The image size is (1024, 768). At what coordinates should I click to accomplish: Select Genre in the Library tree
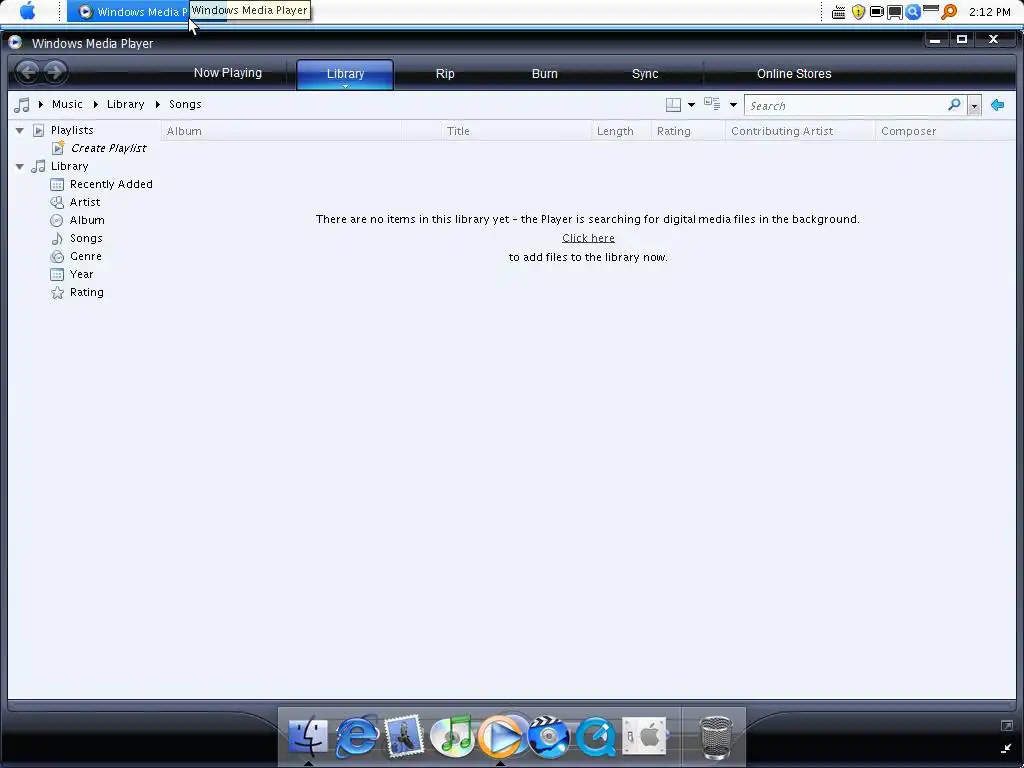(x=86, y=256)
